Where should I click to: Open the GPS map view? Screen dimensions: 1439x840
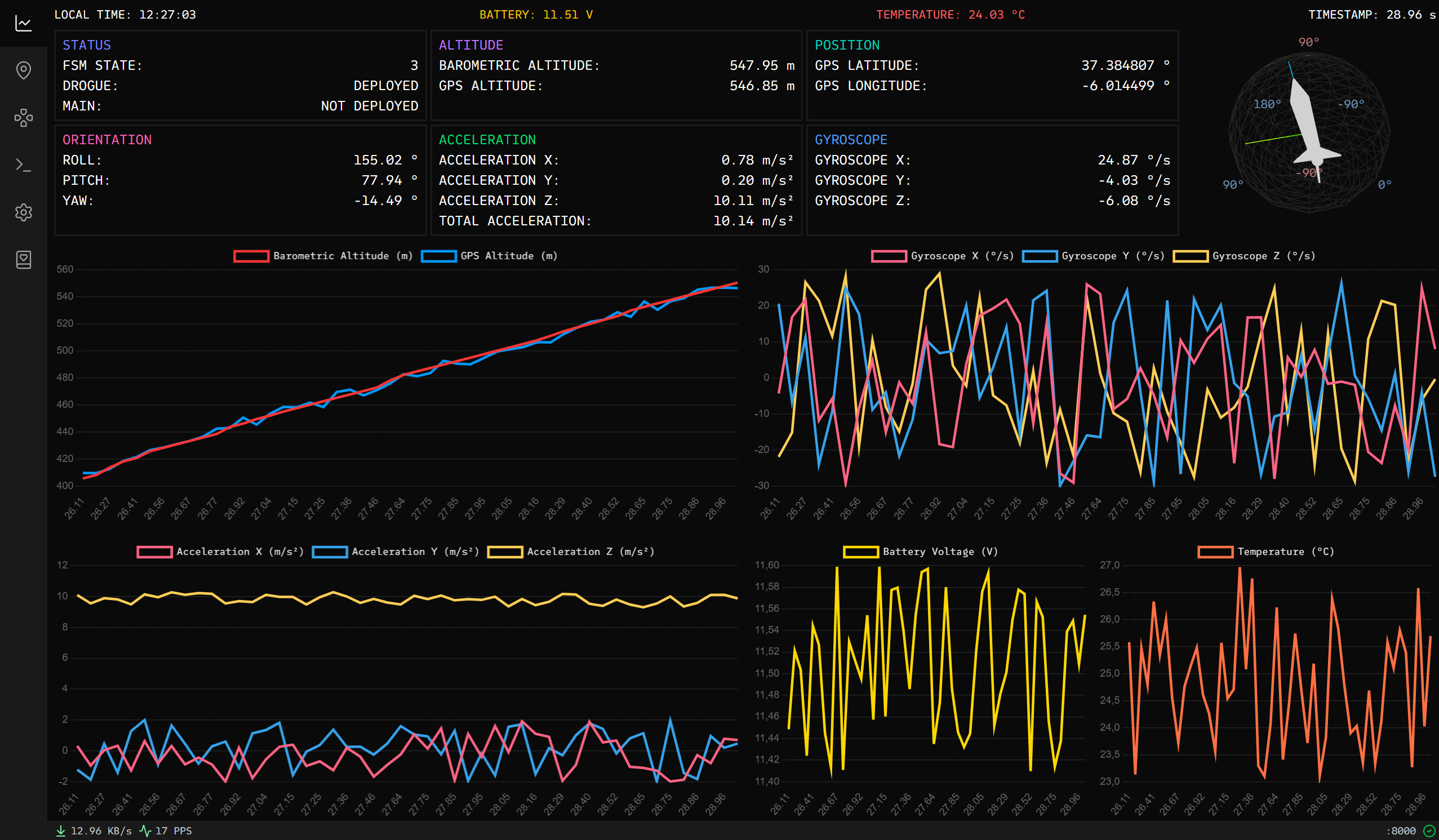[x=24, y=70]
